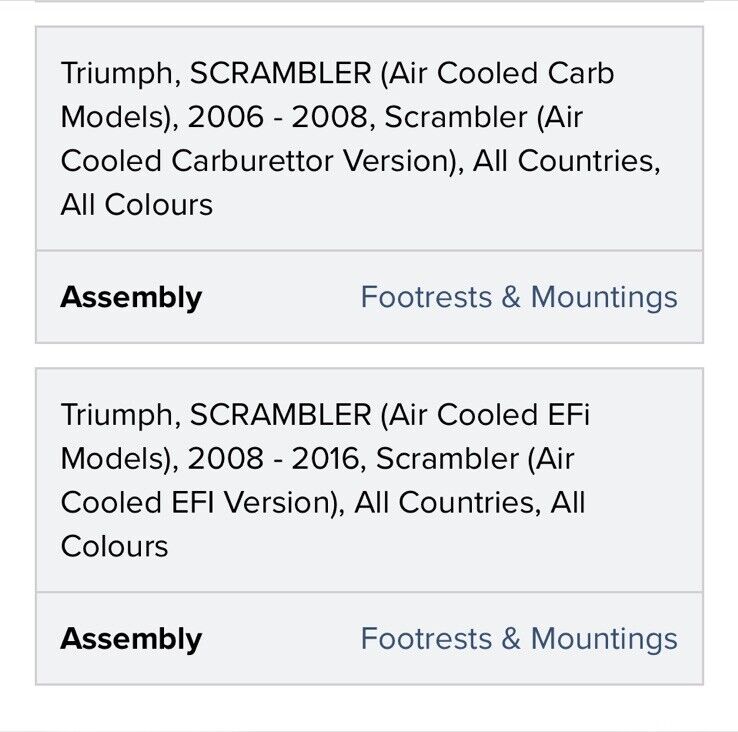
Task: Click "Scrambler (Air" after 2008 - 2016
Action: tap(475, 459)
